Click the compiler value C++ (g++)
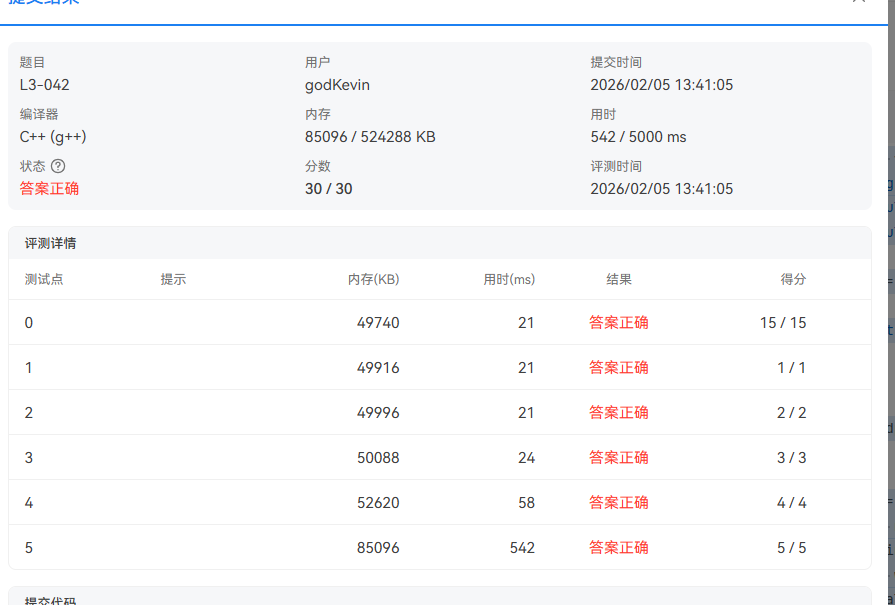This screenshot has width=895, height=605. coord(53,137)
